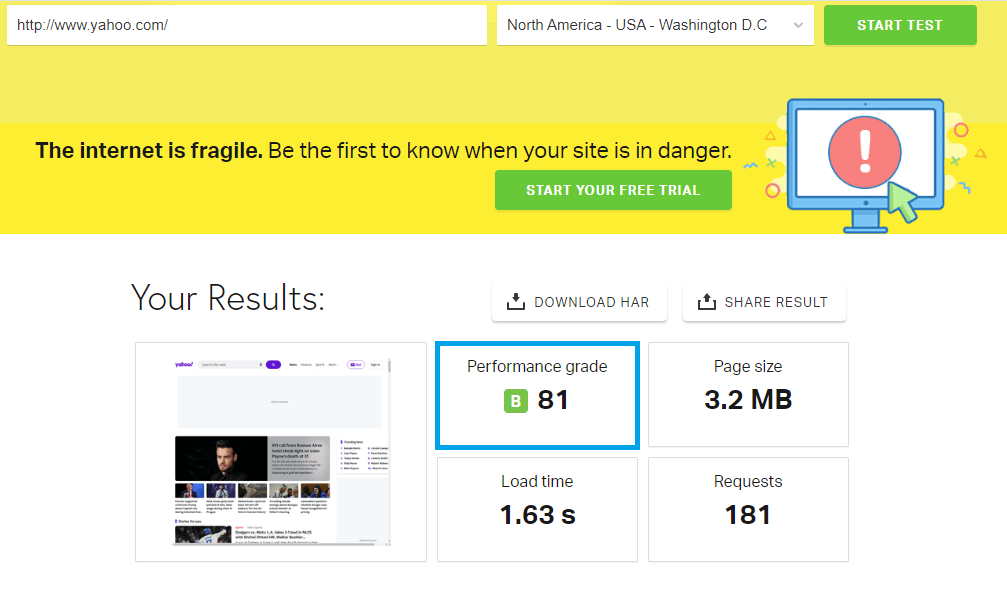The image size is (1007, 590).
Task: Click the Load time result card
Action: coord(537,509)
